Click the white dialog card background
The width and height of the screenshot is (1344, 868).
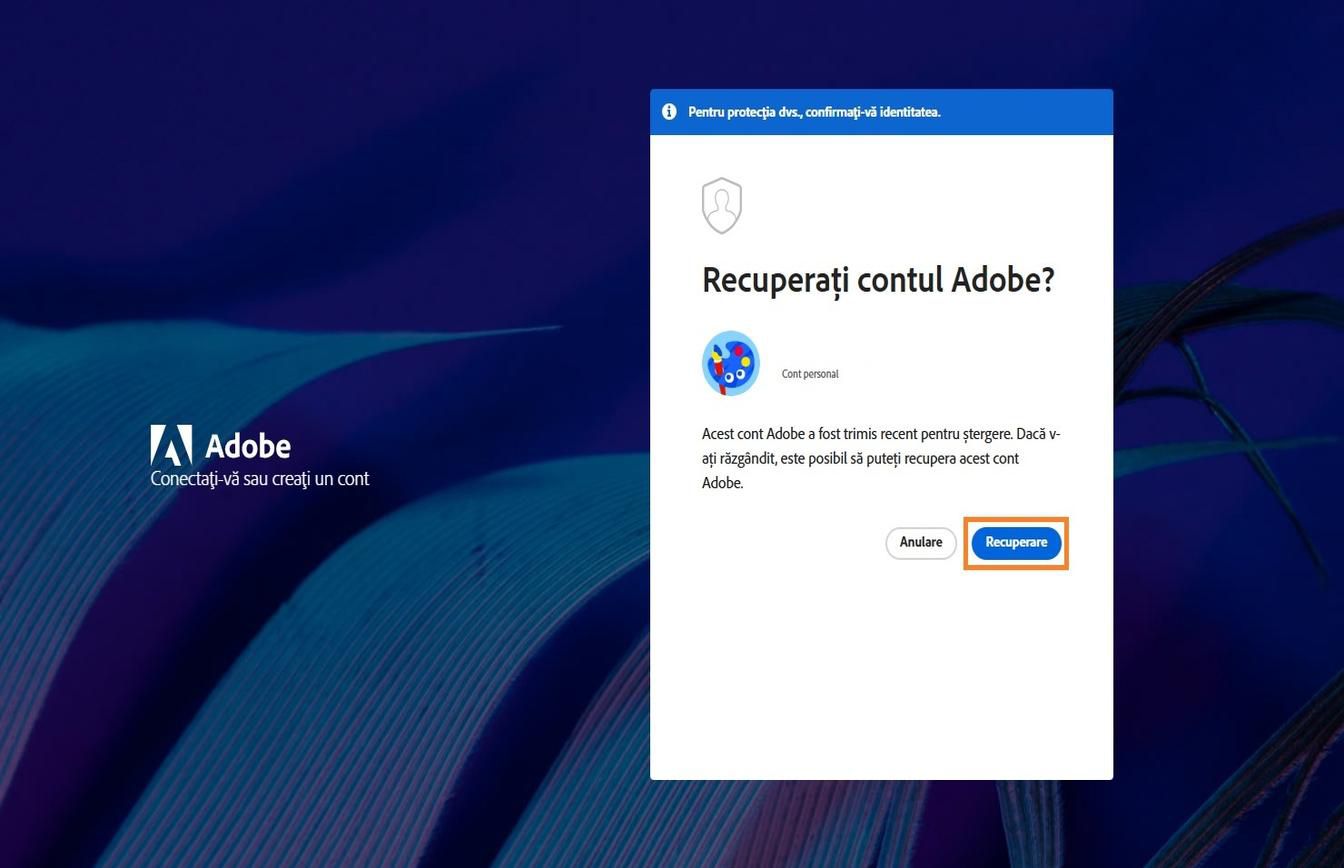pos(880,680)
